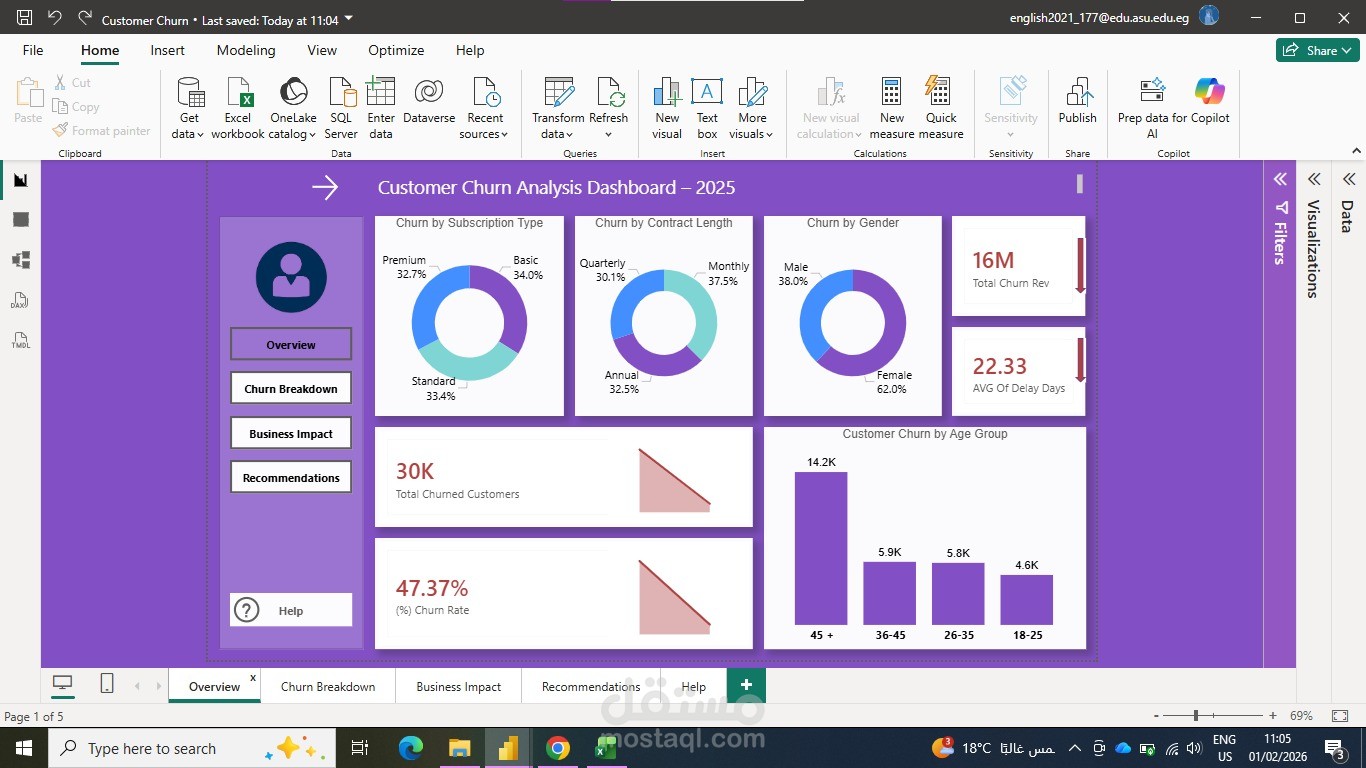The image size is (1366, 768).
Task: Select the Model view in left sidebar
Action: pos(21,259)
